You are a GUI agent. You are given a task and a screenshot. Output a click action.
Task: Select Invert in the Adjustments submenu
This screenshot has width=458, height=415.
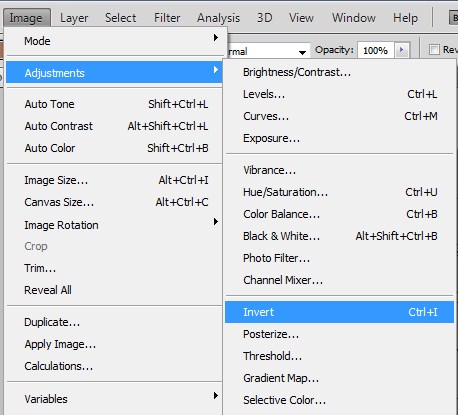(339, 312)
